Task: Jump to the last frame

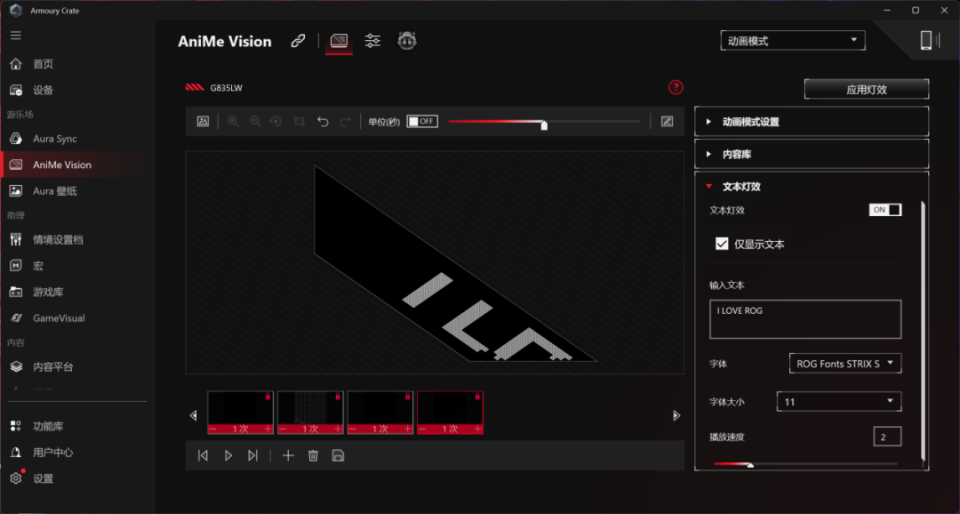Action: (252, 455)
